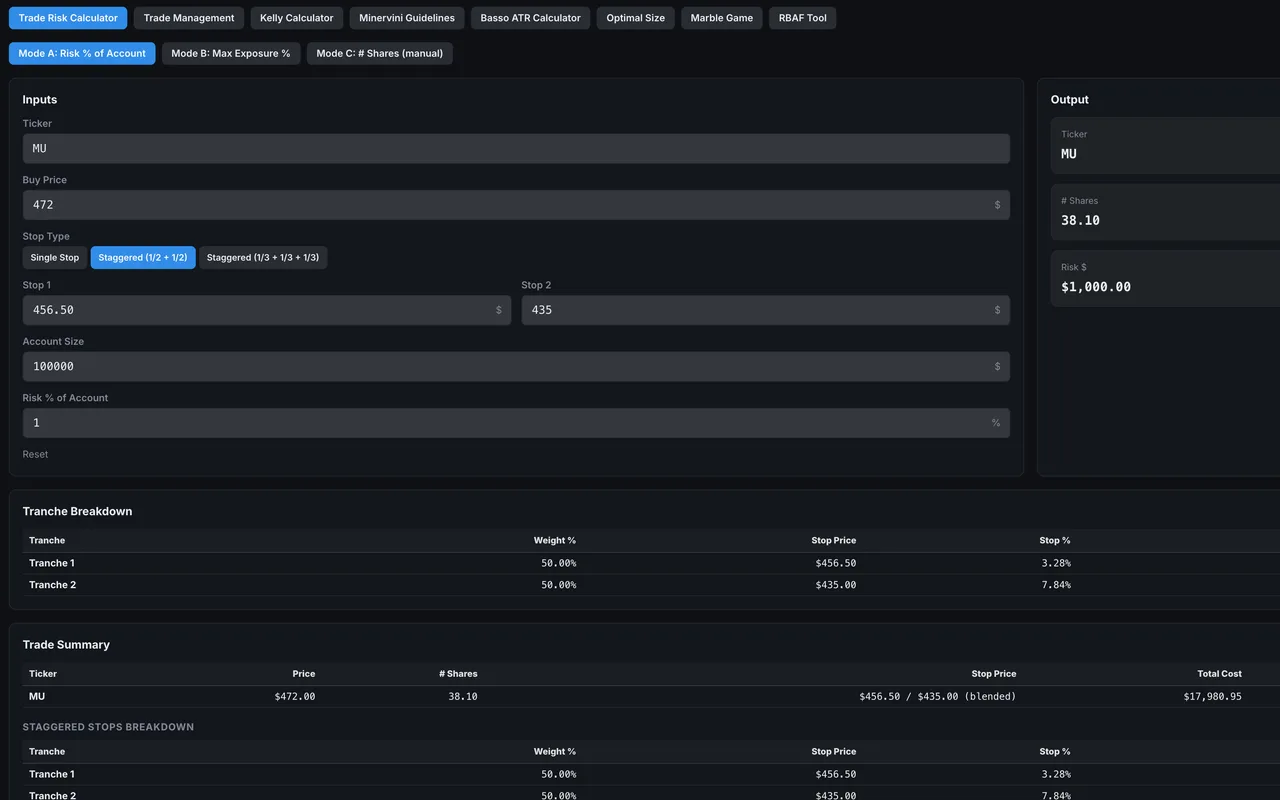The image size is (1280, 800).
Task: Switch to the Trade Management tab
Action: point(189,18)
